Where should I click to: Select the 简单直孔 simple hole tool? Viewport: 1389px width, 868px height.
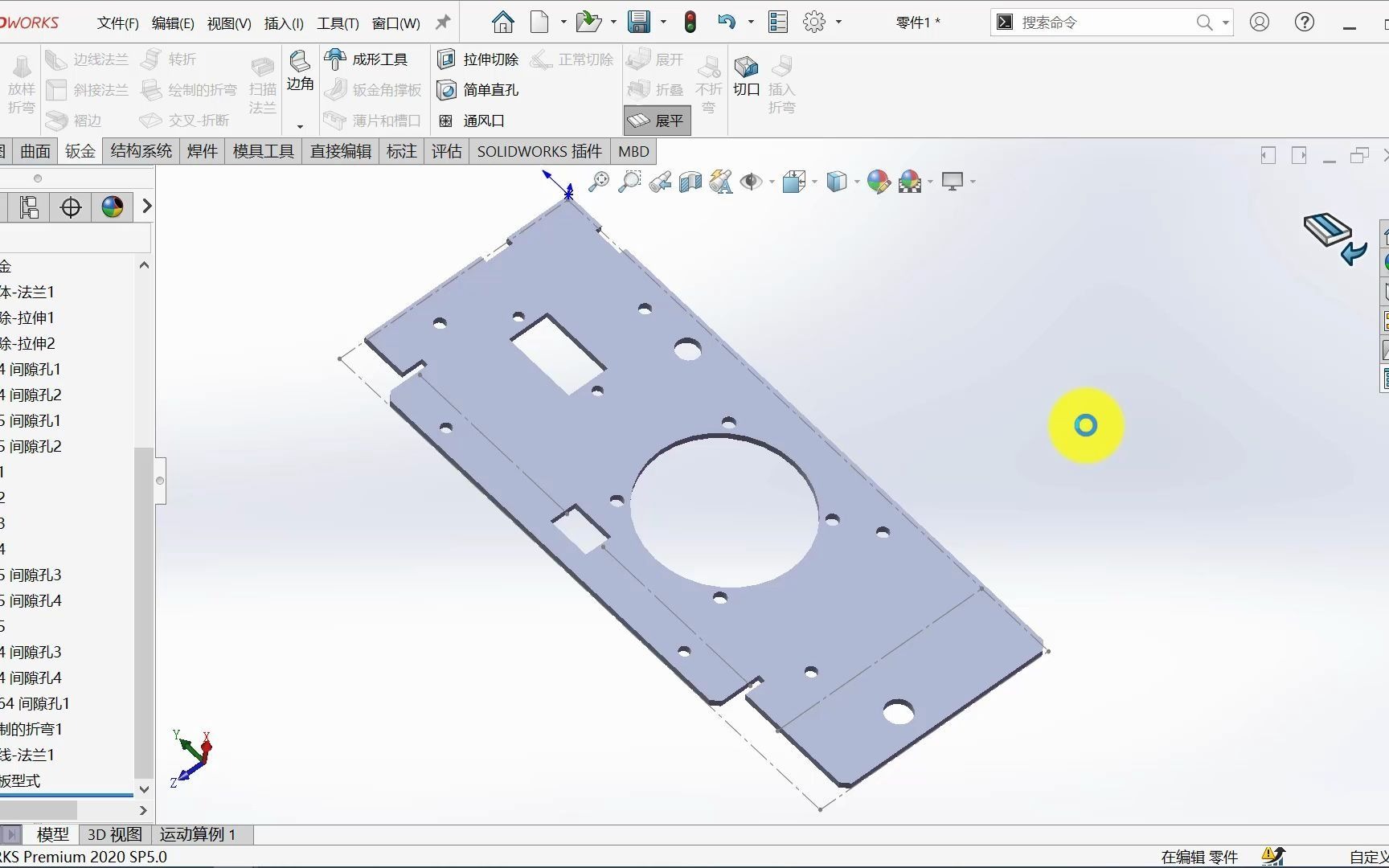click(x=481, y=89)
